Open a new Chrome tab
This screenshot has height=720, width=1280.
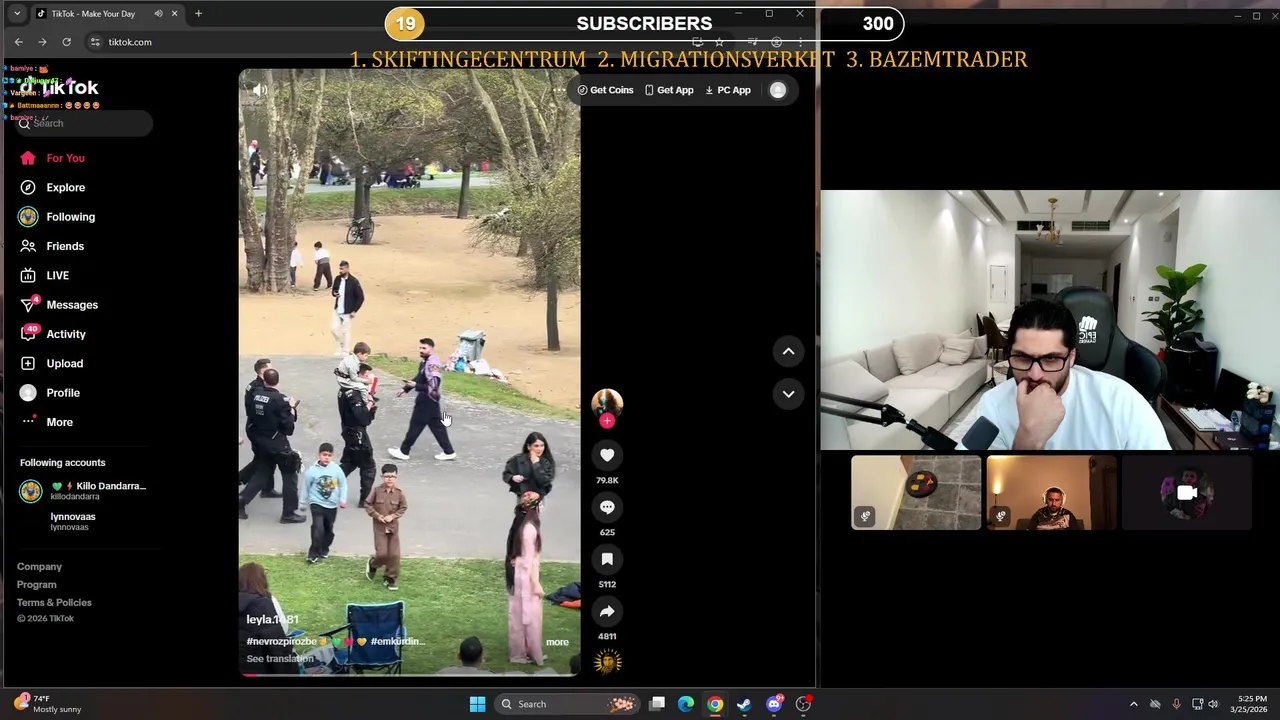pos(198,14)
